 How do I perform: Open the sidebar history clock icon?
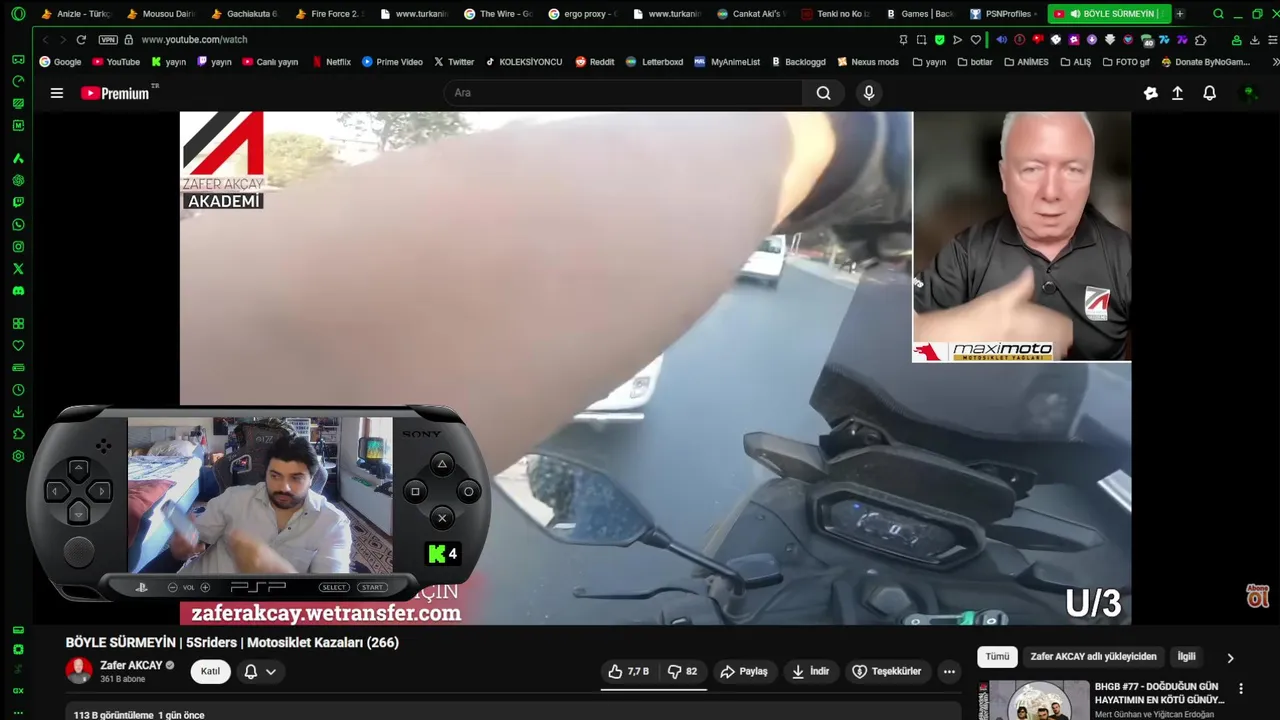coord(18,390)
